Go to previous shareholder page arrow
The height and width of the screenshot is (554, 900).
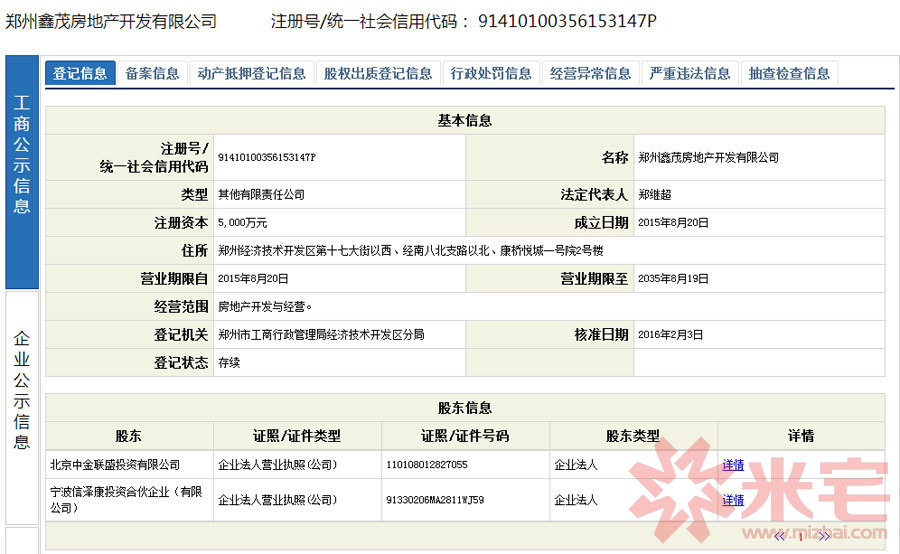coord(779,536)
